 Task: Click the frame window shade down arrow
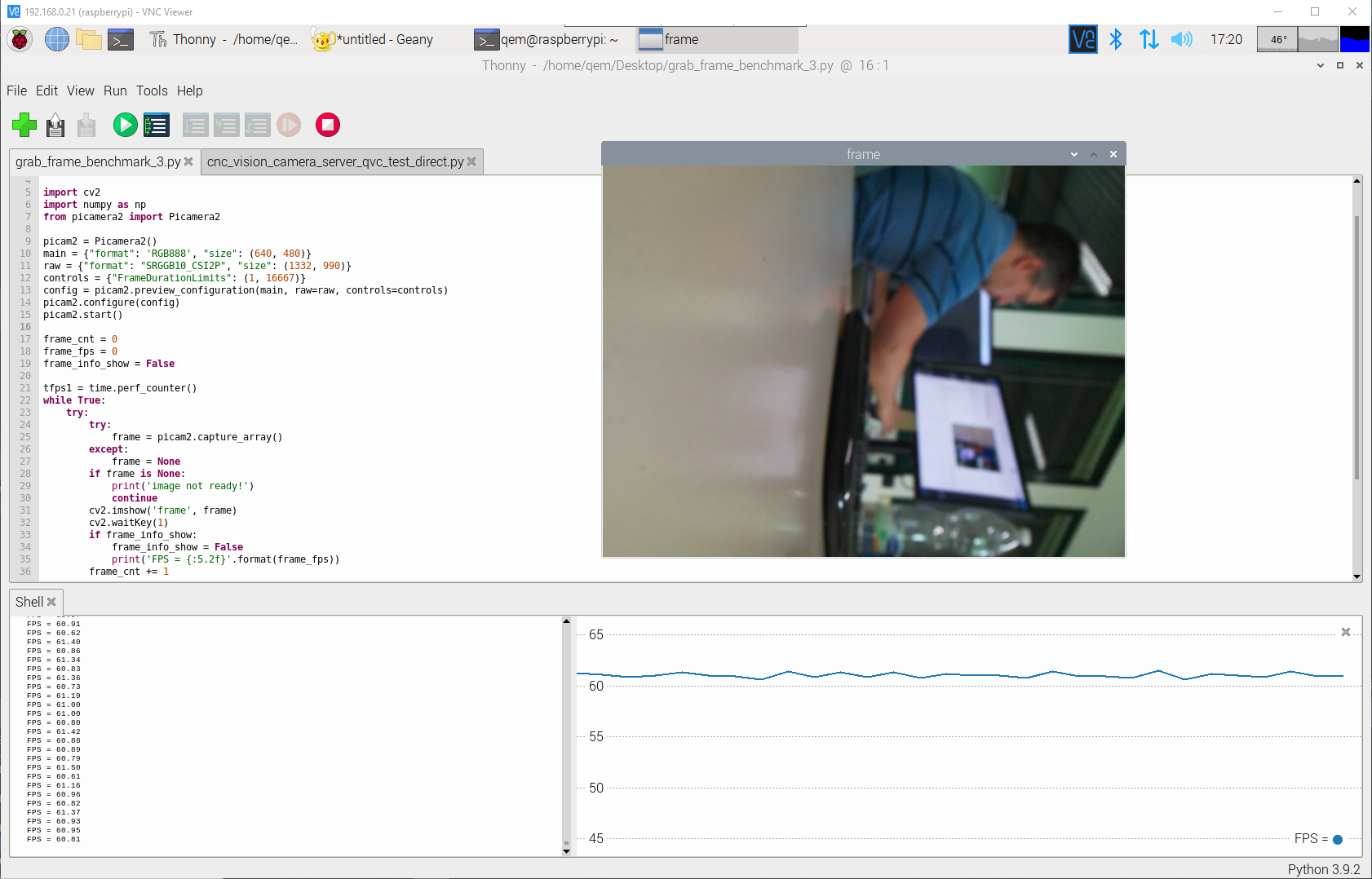[x=1074, y=154]
